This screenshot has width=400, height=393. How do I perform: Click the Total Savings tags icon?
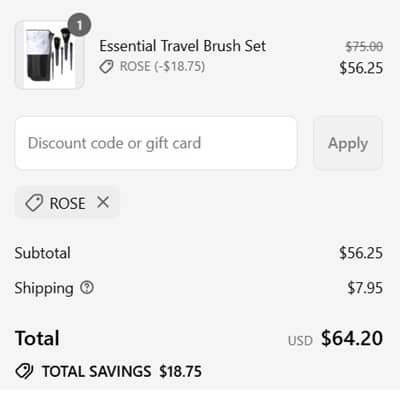point(24,371)
